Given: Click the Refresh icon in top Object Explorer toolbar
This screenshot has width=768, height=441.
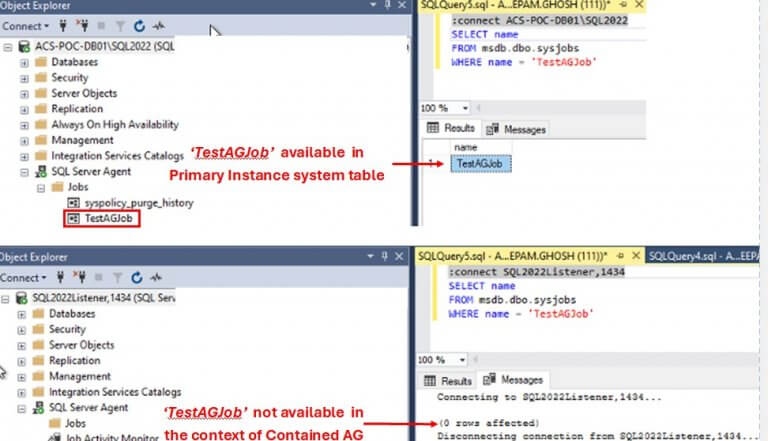Looking at the screenshot, I should 140,26.
